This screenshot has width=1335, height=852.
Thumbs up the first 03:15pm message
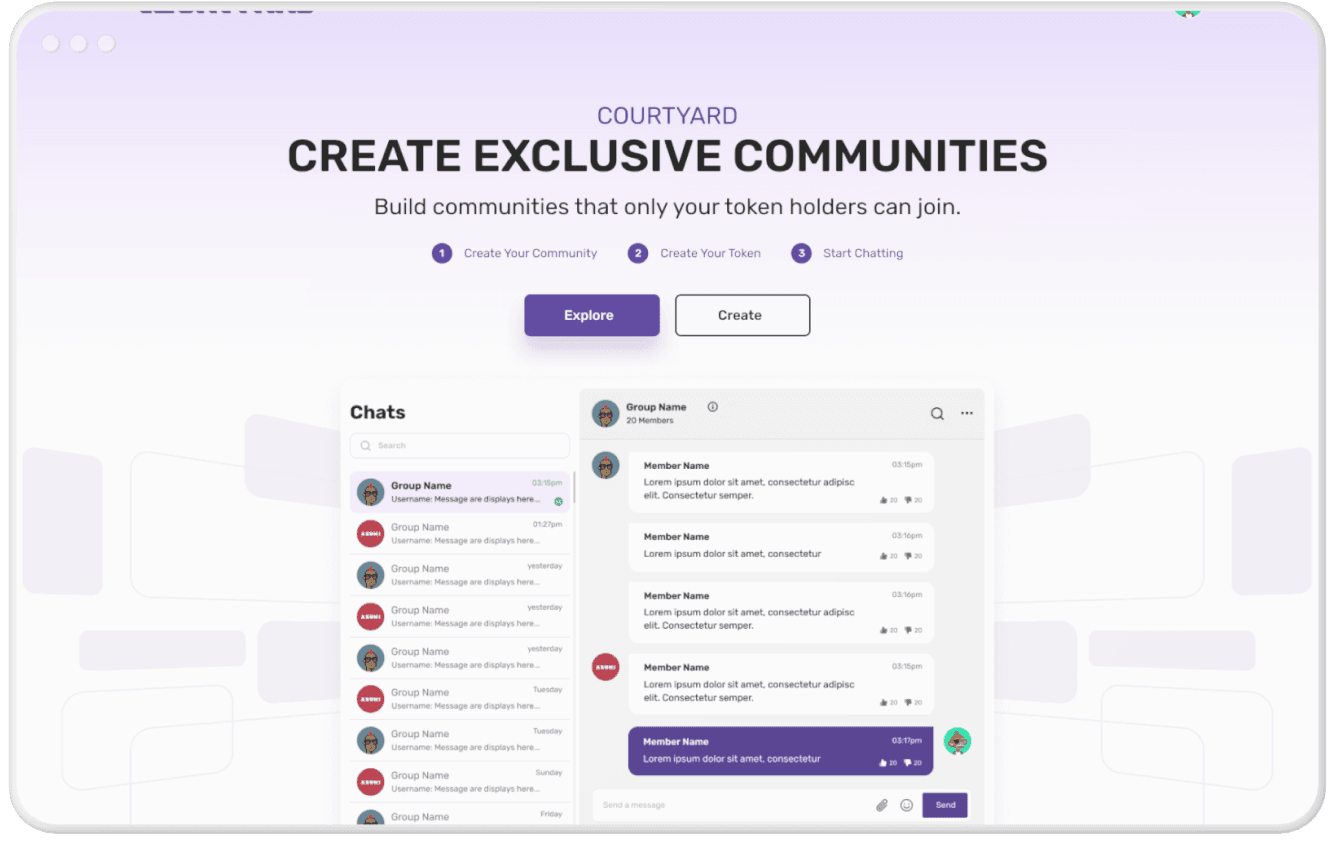pyautogui.click(x=883, y=500)
